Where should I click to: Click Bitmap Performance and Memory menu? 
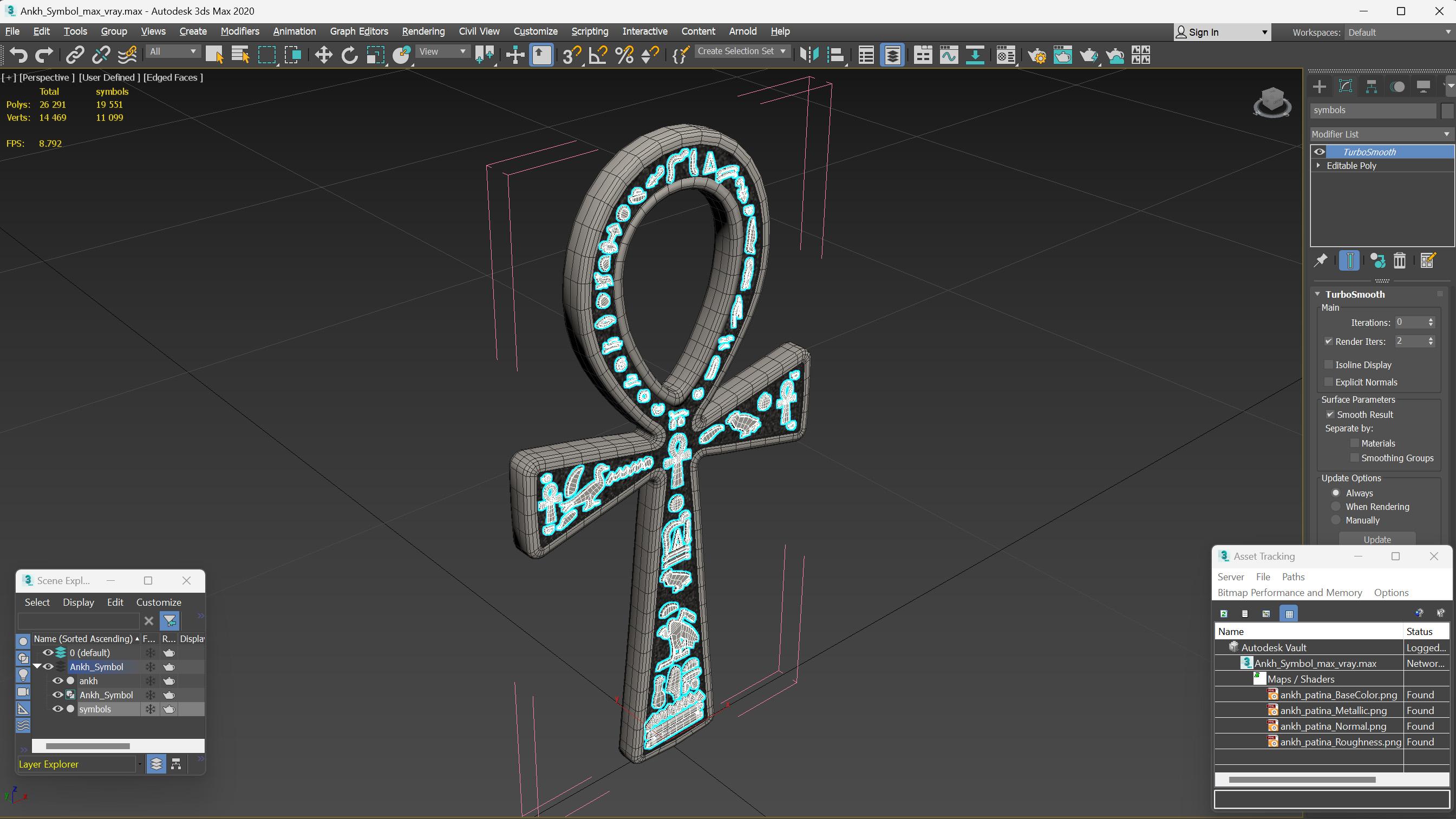pyautogui.click(x=1289, y=592)
